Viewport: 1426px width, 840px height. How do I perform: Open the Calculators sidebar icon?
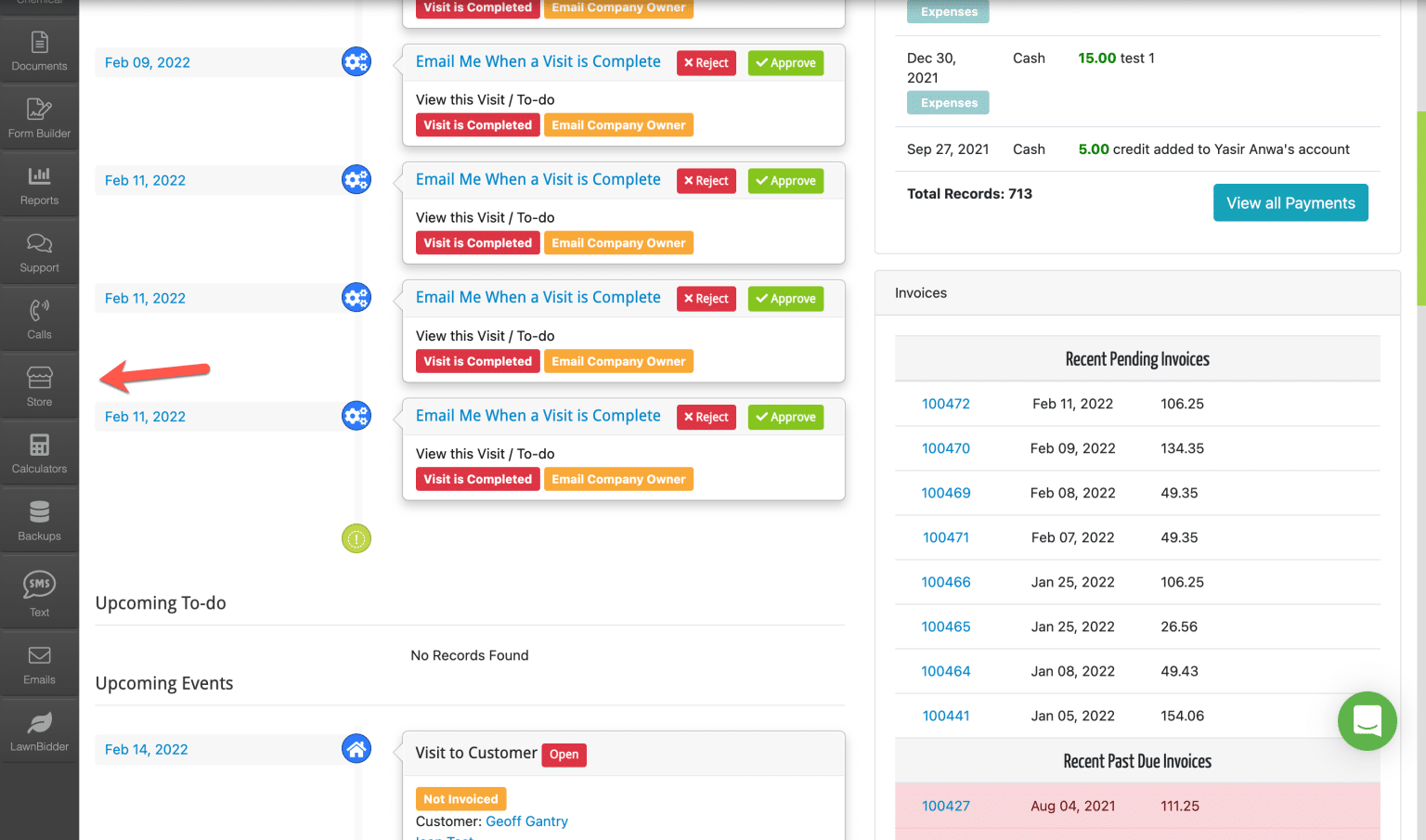39,454
